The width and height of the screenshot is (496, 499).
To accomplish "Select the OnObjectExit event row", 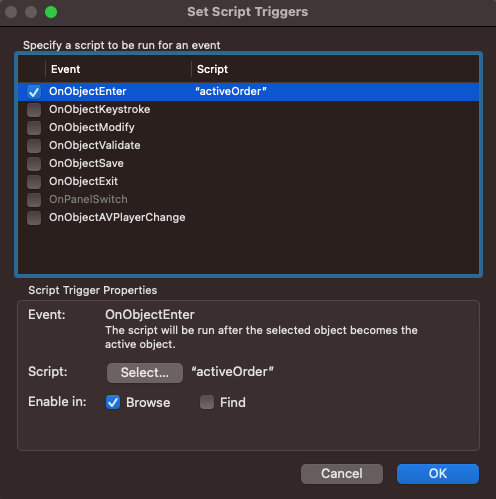I will coord(248,182).
